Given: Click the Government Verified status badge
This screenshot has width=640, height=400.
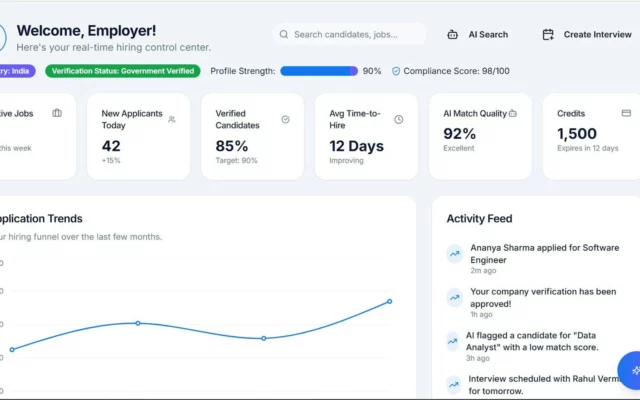Looking at the screenshot, I should point(123,71).
